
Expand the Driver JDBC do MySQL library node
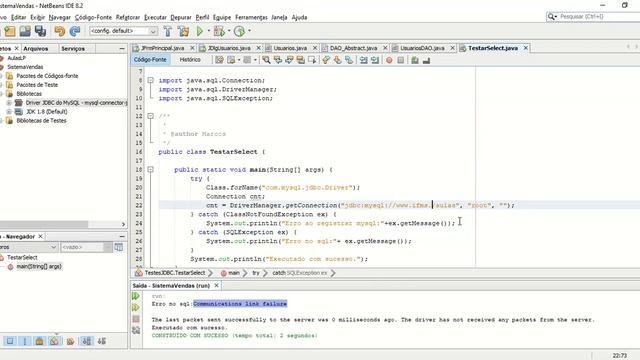point(9,103)
